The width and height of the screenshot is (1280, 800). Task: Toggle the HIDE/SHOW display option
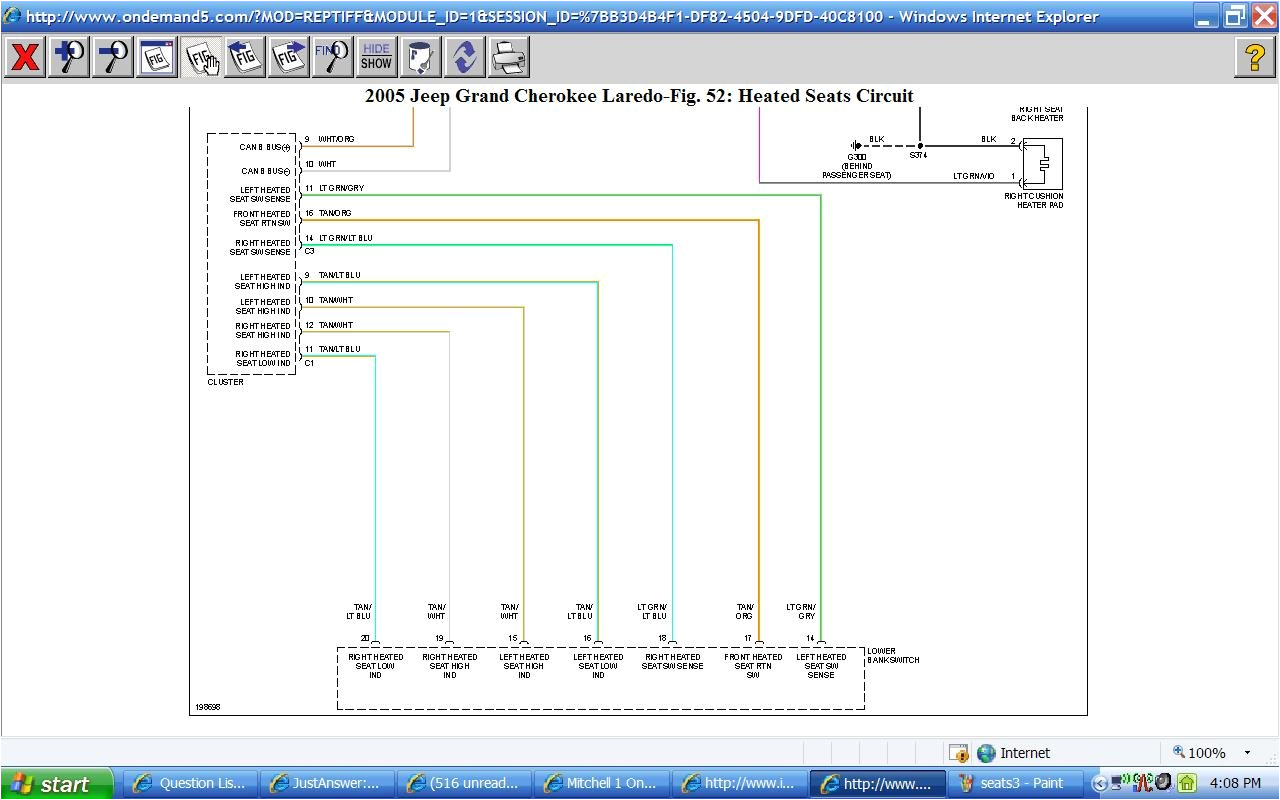coord(375,56)
